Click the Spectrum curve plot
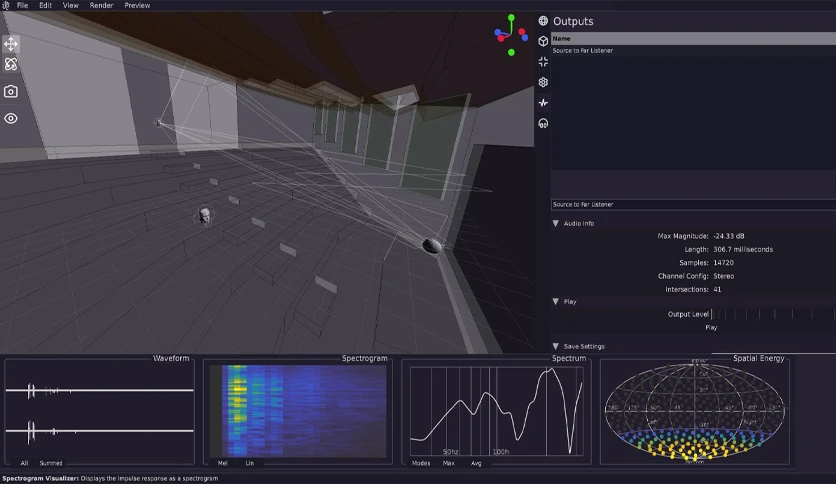 click(x=496, y=411)
